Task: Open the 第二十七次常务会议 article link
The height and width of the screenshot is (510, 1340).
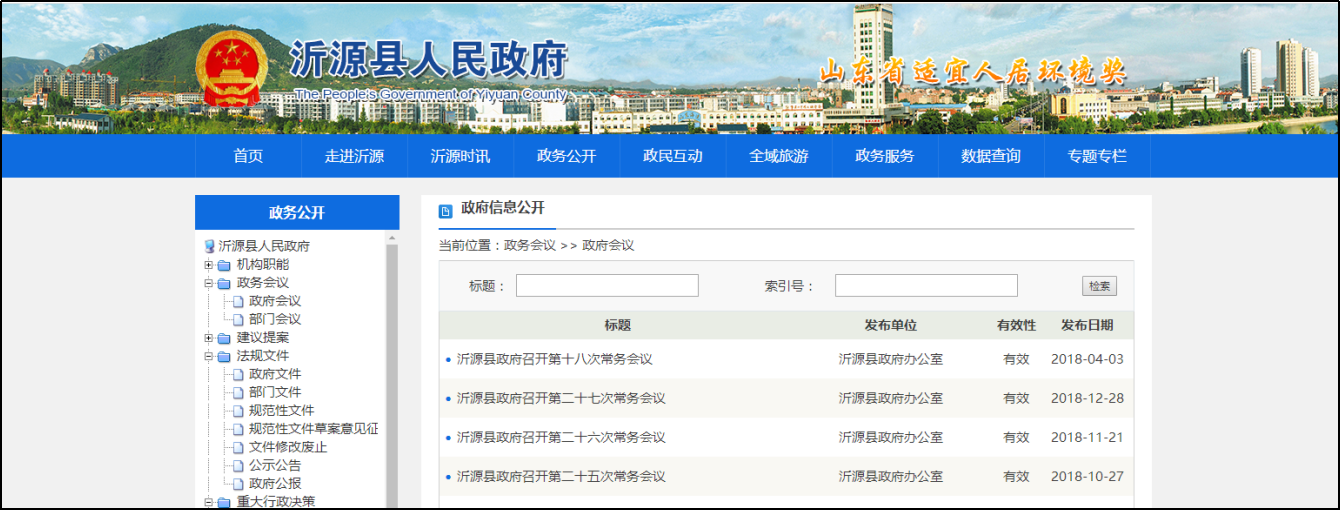Action: [x=560, y=398]
